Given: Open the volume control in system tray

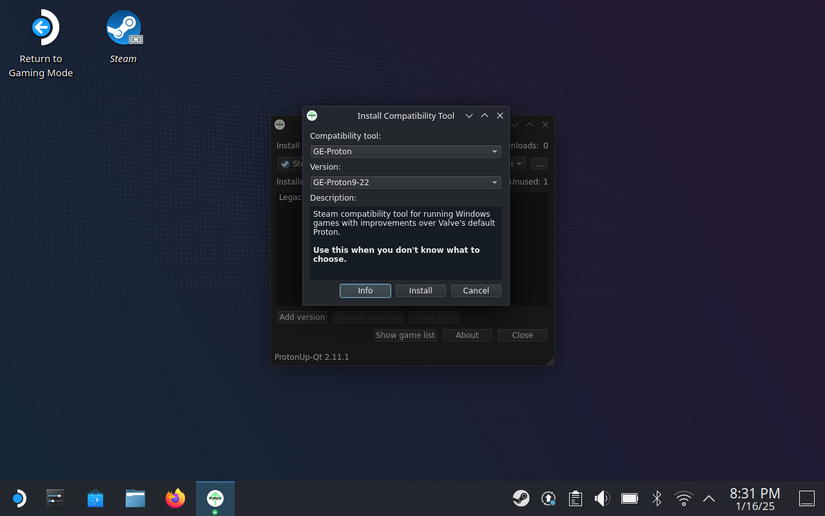Looking at the screenshot, I should pos(602,498).
